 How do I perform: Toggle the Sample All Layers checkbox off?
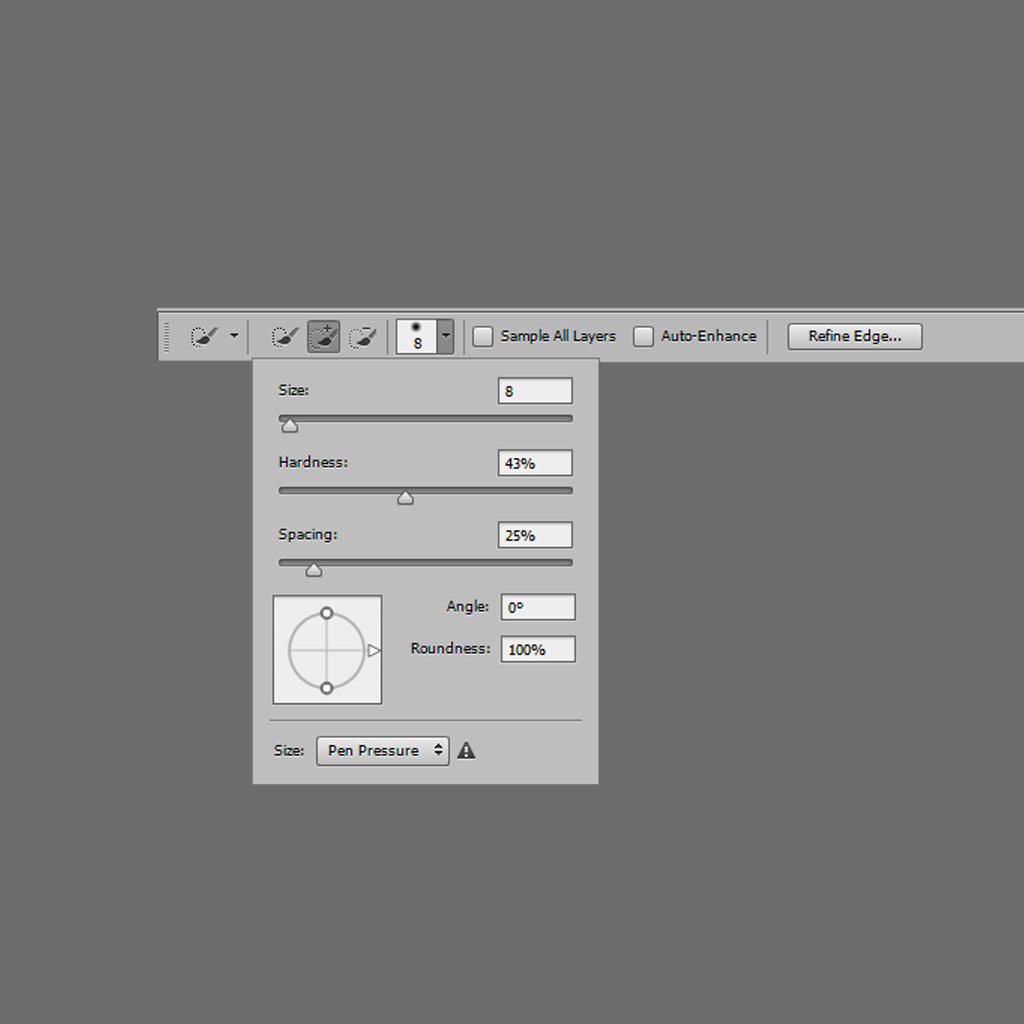tap(483, 336)
